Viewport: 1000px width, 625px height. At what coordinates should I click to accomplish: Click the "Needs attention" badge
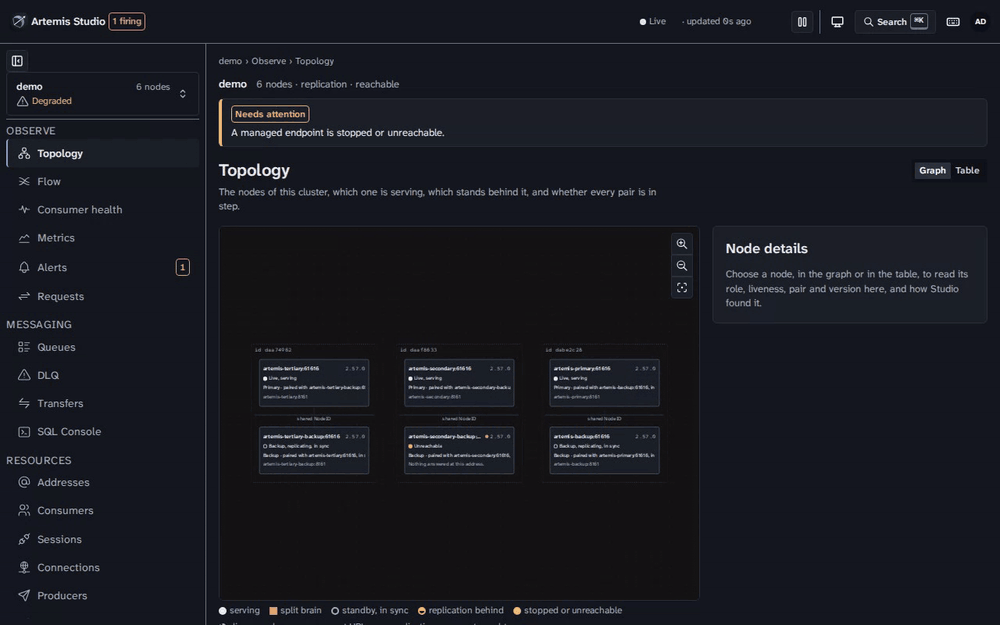270,114
